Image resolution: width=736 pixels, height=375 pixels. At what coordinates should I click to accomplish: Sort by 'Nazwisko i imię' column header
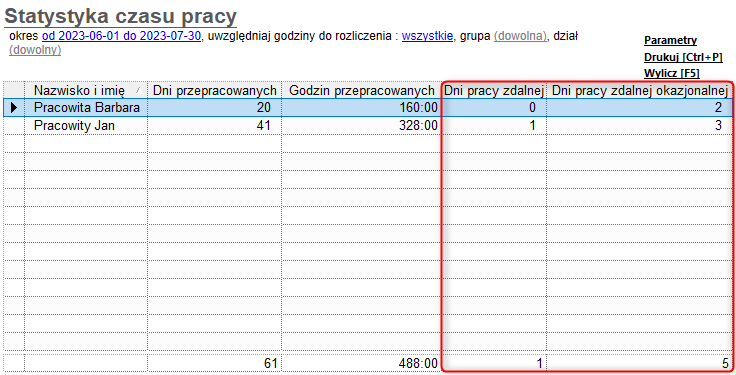click(86, 90)
